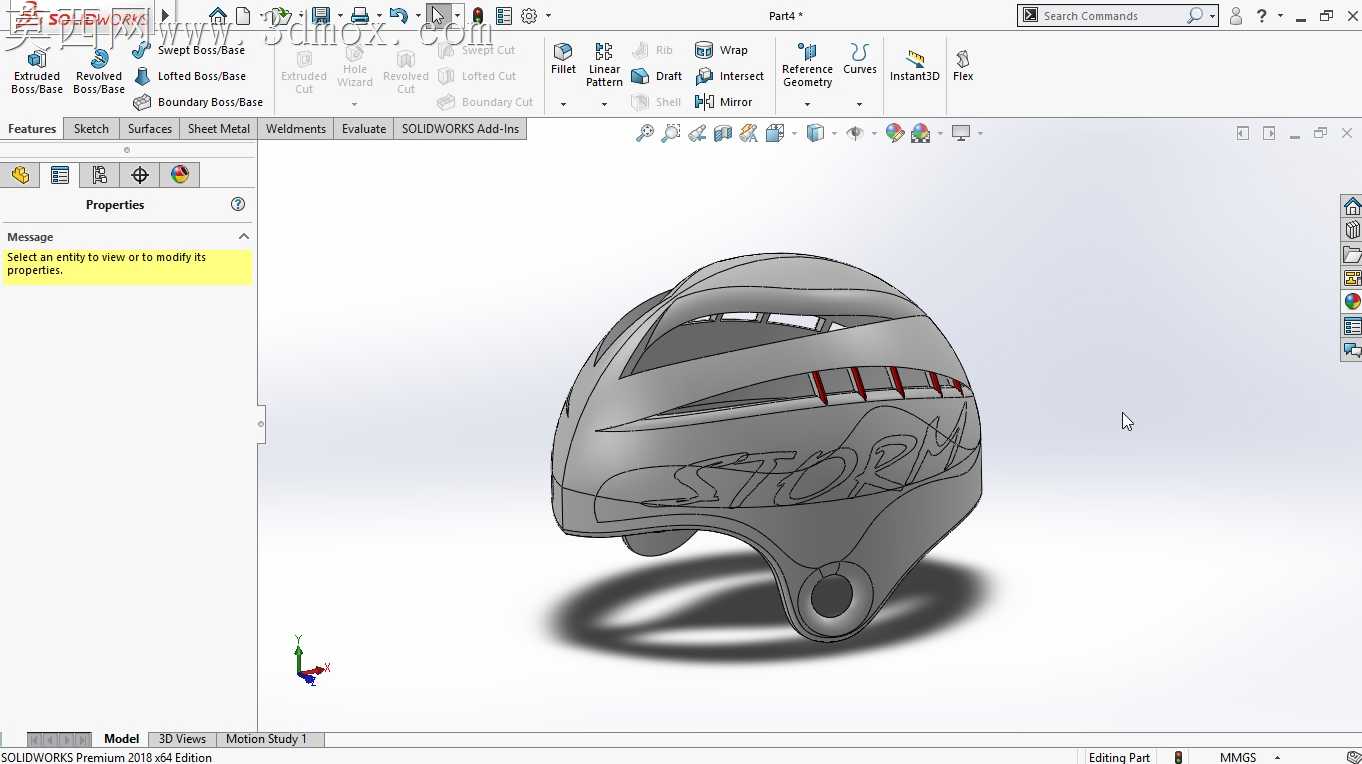Expand the Reference Geometry dropdown arrow
The height and width of the screenshot is (764, 1362).
[807, 104]
